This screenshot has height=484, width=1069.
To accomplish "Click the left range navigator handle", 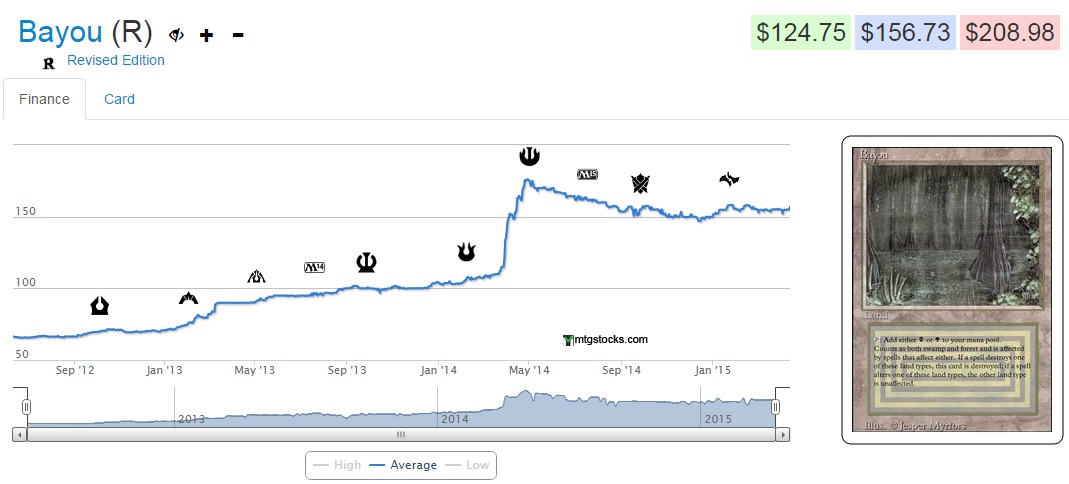I will coord(27,406).
